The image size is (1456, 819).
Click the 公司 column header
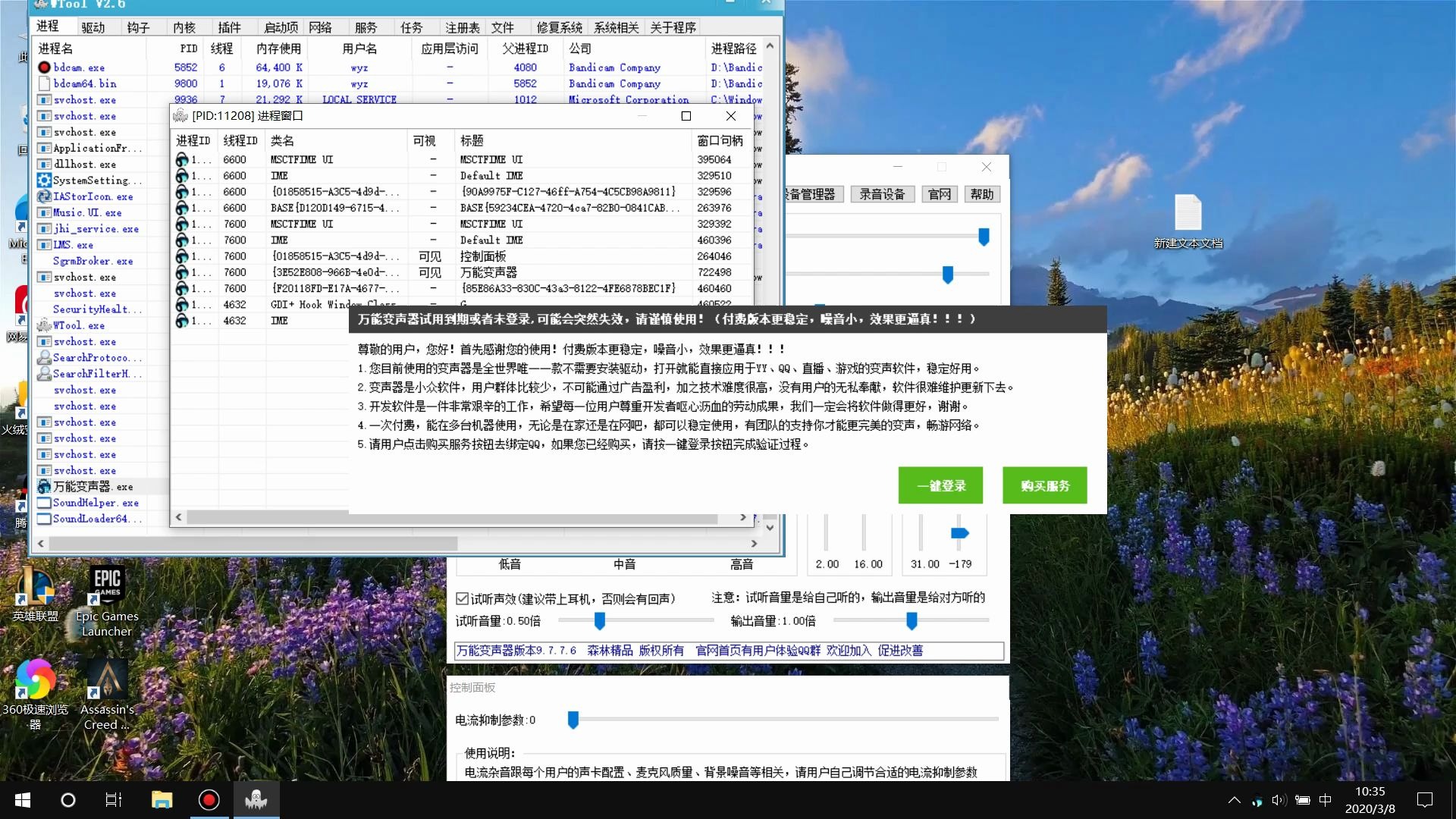click(x=580, y=49)
